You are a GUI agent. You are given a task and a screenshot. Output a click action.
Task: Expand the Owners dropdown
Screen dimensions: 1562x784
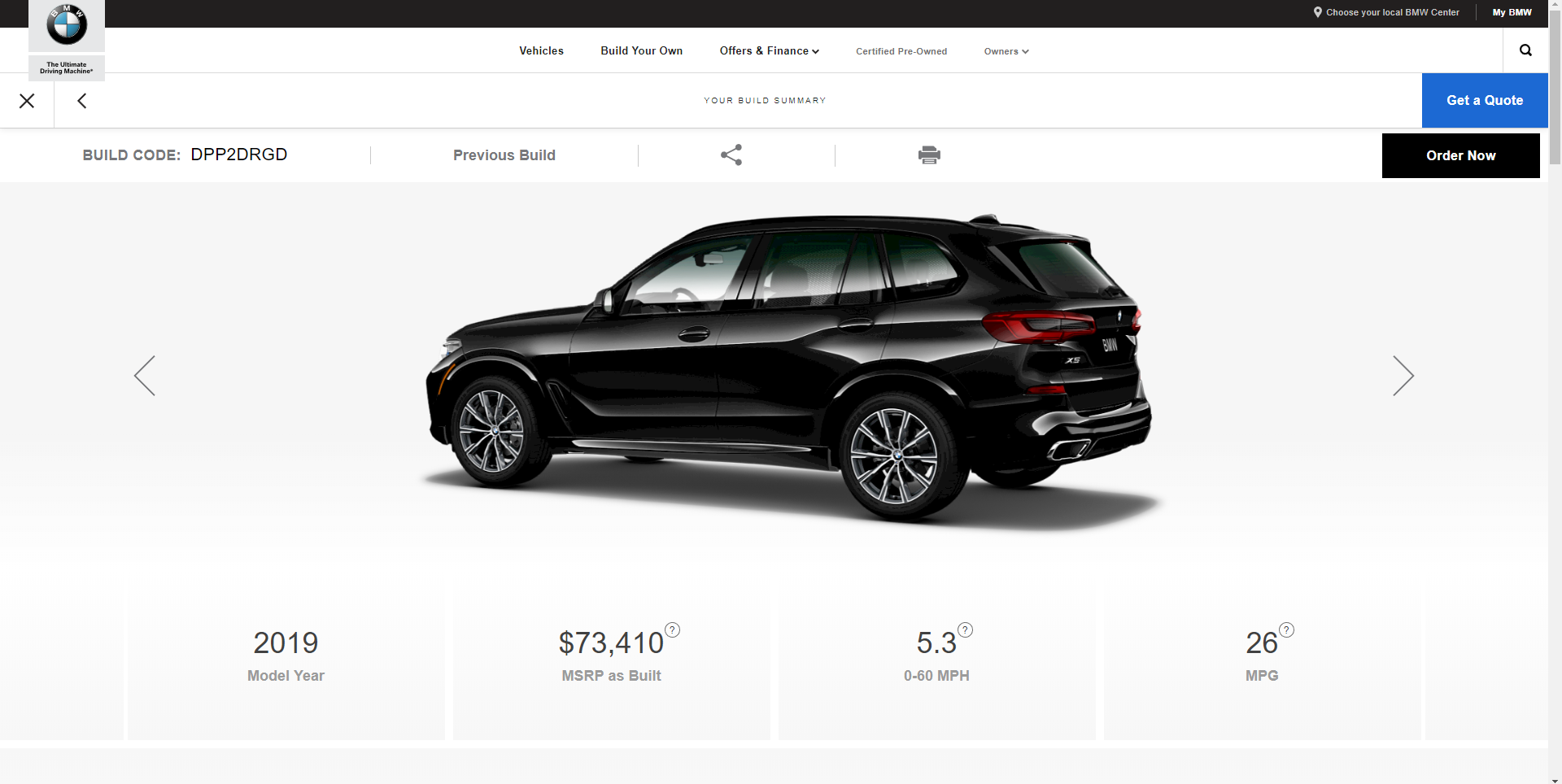click(x=1006, y=51)
